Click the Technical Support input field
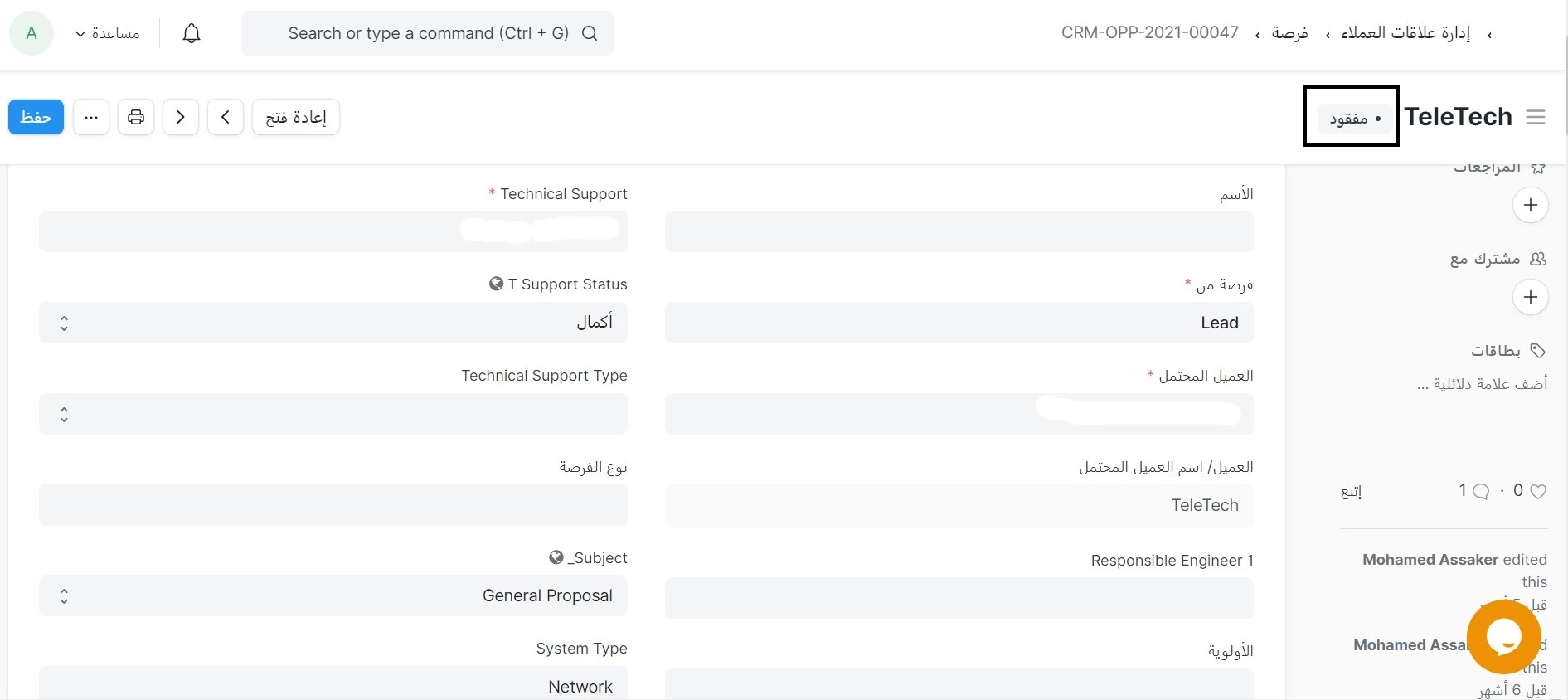 click(x=333, y=231)
